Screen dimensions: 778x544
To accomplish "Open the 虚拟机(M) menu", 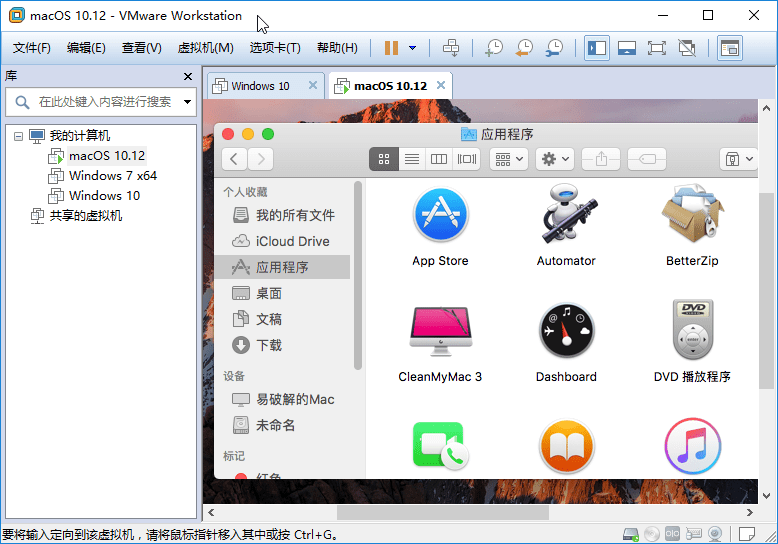I will click(205, 48).
